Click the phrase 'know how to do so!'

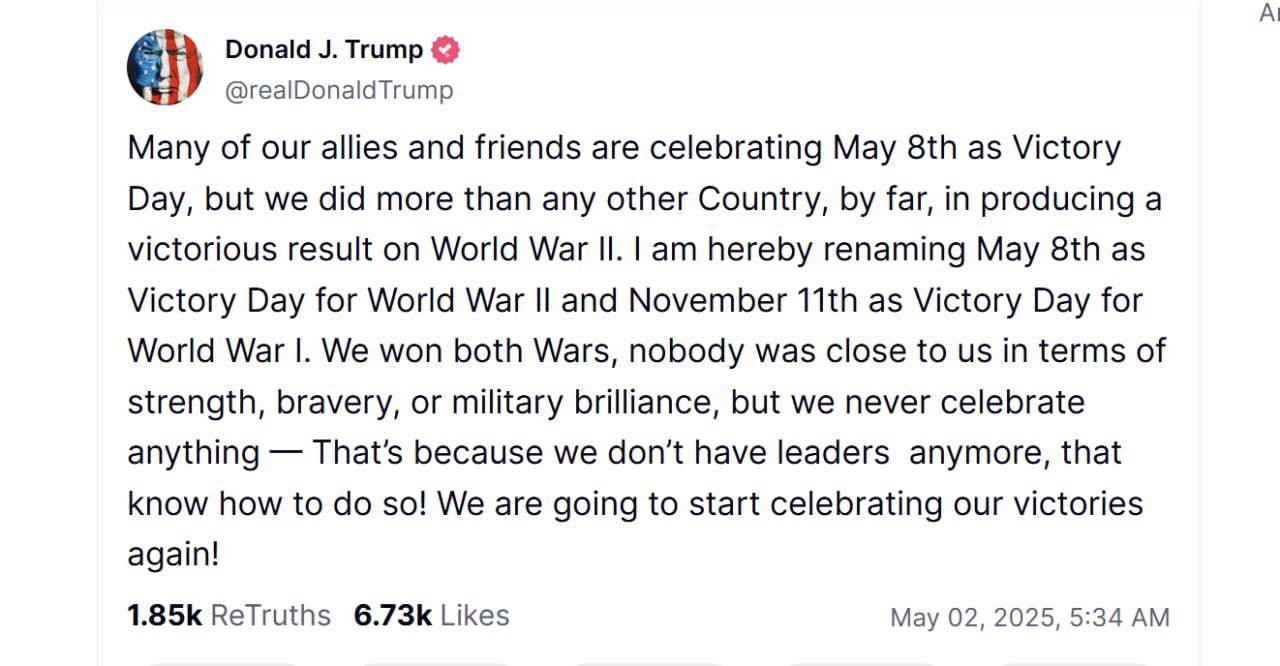point(278,503)
